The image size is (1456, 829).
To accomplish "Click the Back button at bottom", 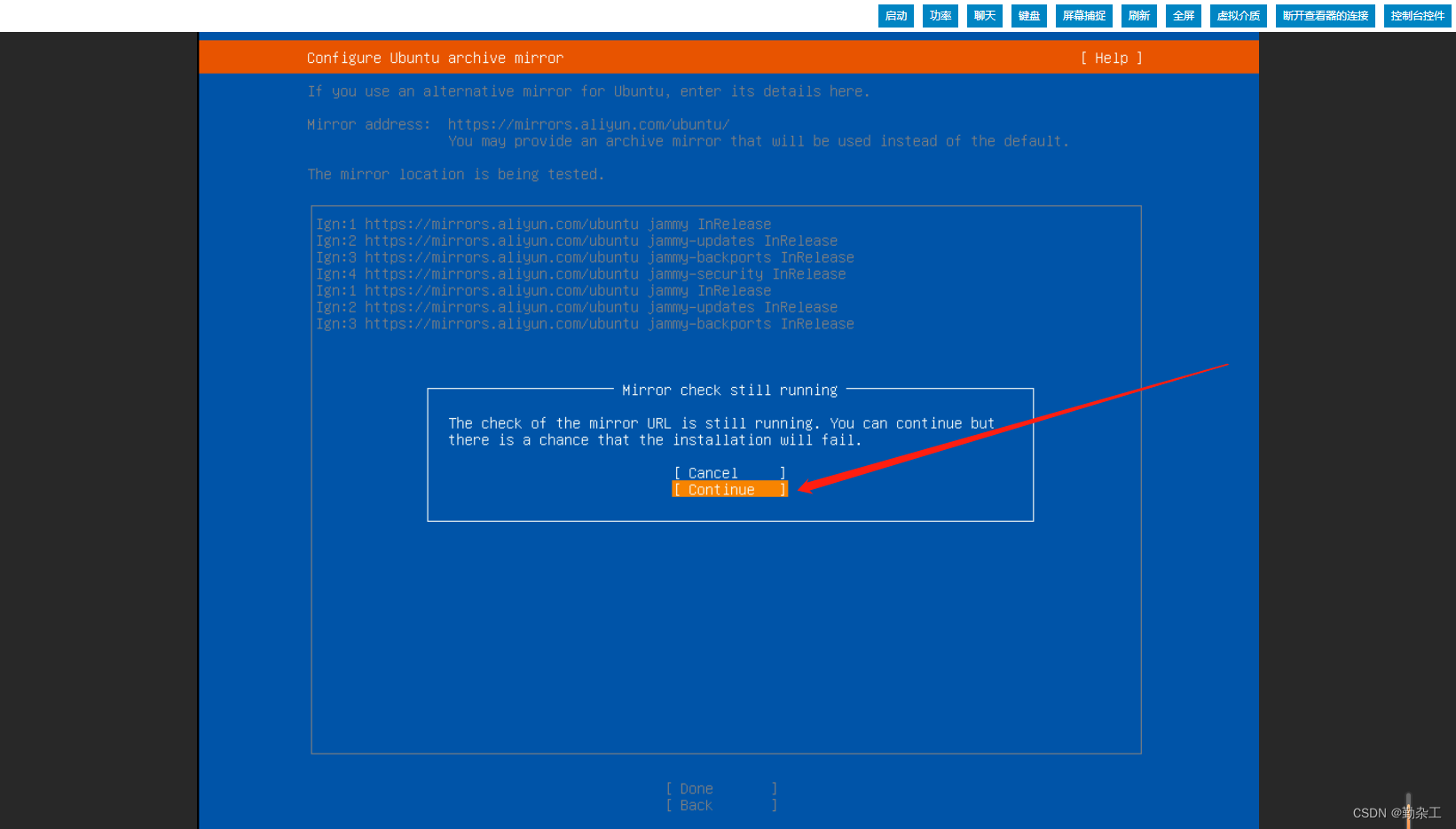I will point(721,806).
